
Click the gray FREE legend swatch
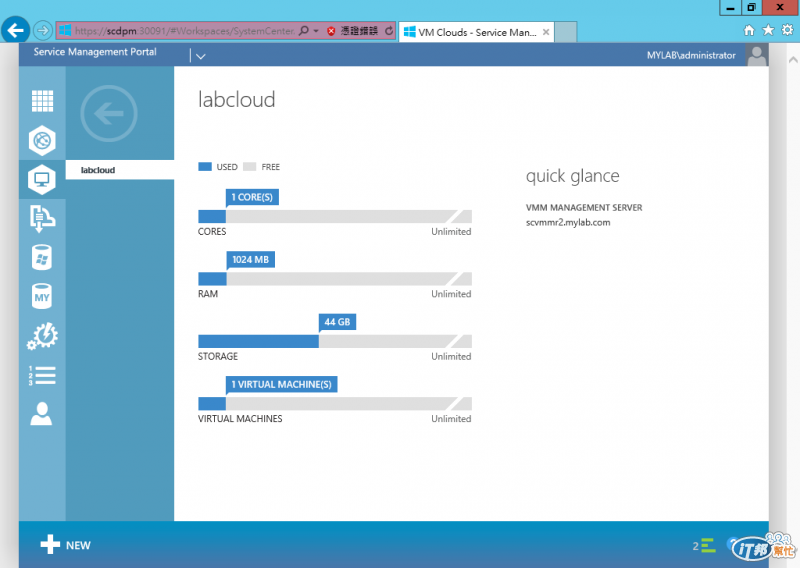click(249, 166)
